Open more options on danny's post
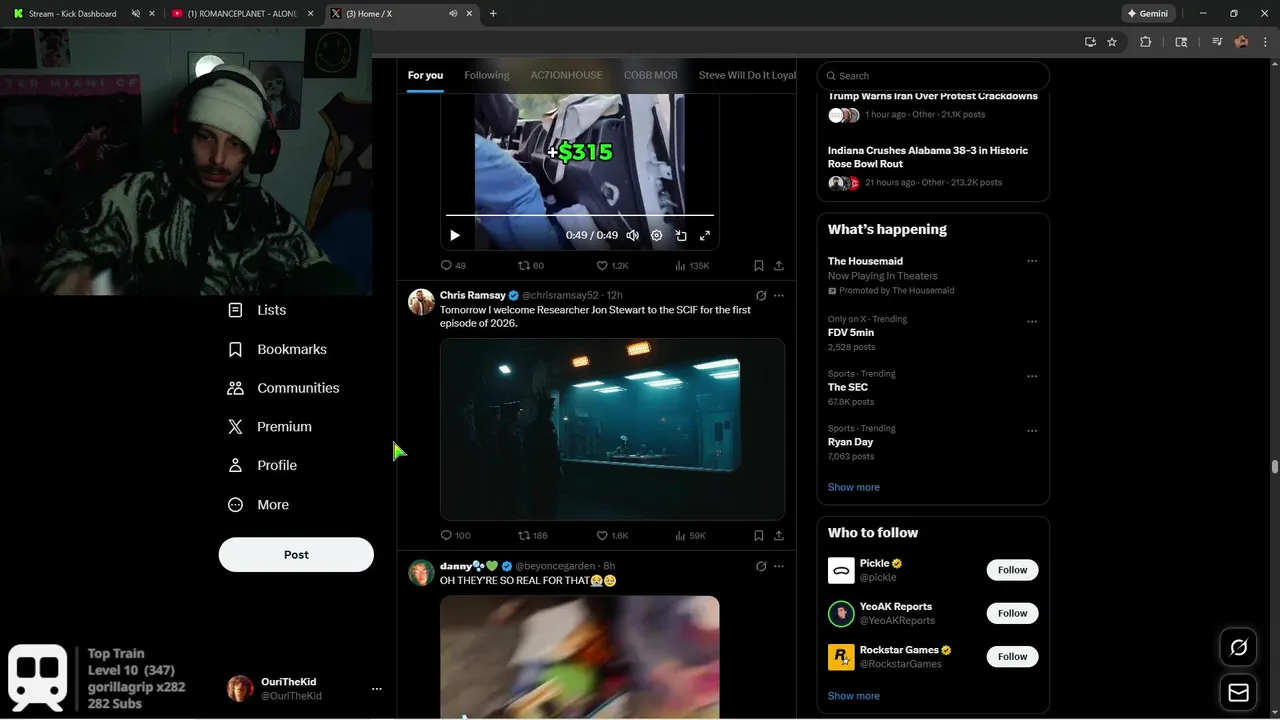The width and height of the screenshot is (1280, 720). click(779, 566)
